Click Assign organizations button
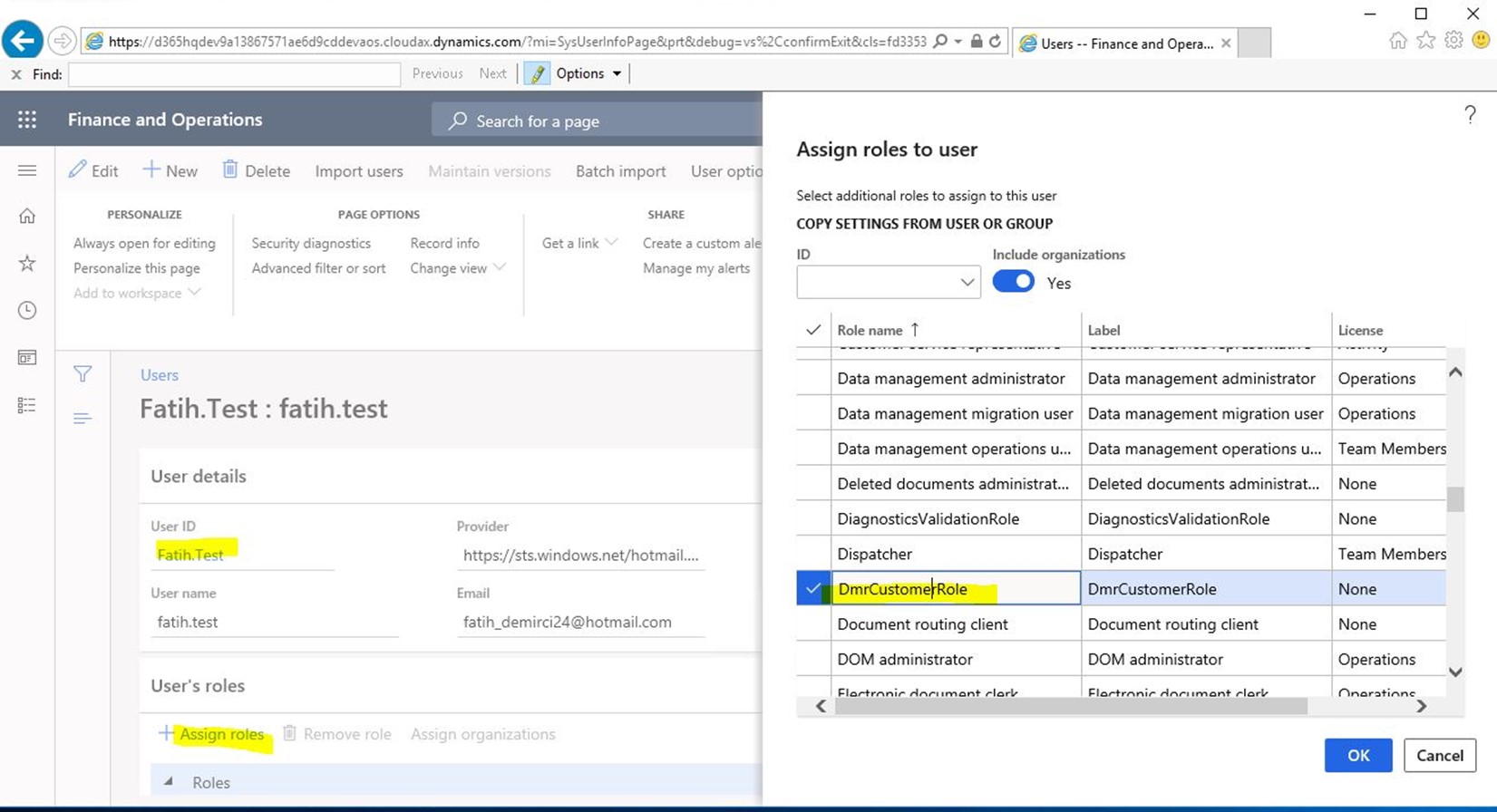Image resolution: width=1497 pixels, height=812 pixels. pyautogui.click(x=483, y=734)
